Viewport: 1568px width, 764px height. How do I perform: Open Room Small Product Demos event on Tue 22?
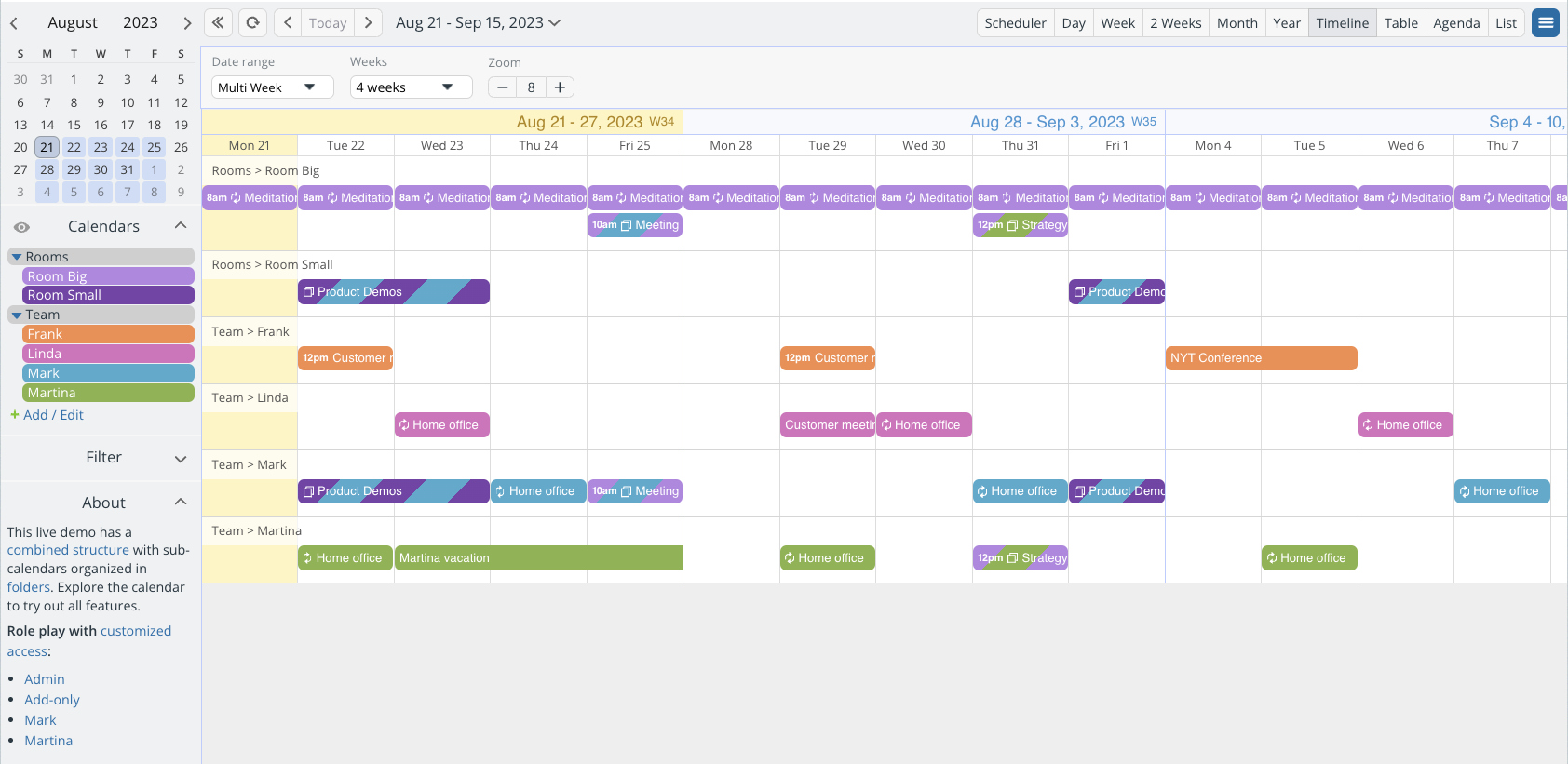[394, 292]
